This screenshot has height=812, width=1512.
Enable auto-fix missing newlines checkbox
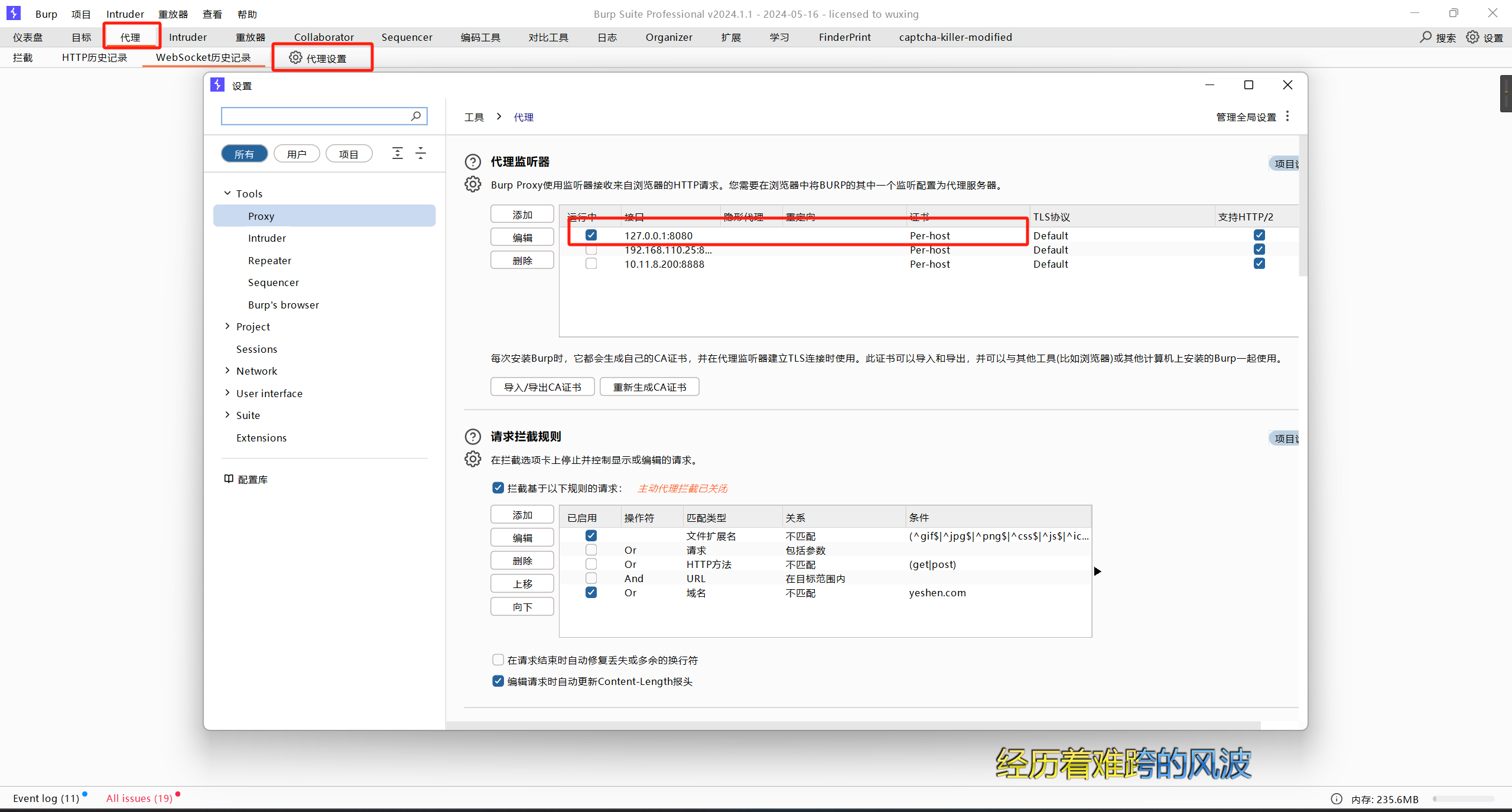coord(498,660)
